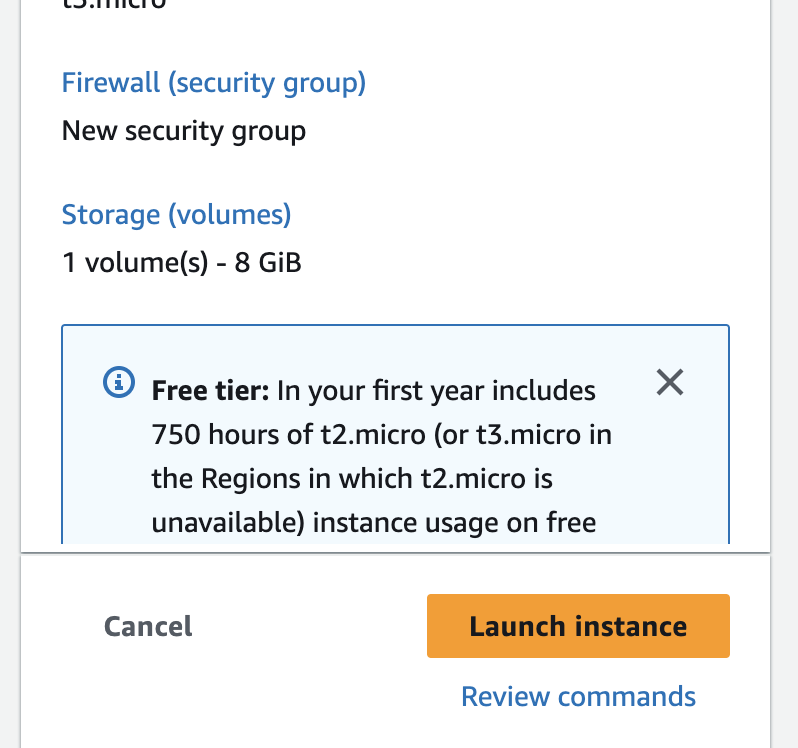Click 'In your first year includes' text

(x=436, y=391)
